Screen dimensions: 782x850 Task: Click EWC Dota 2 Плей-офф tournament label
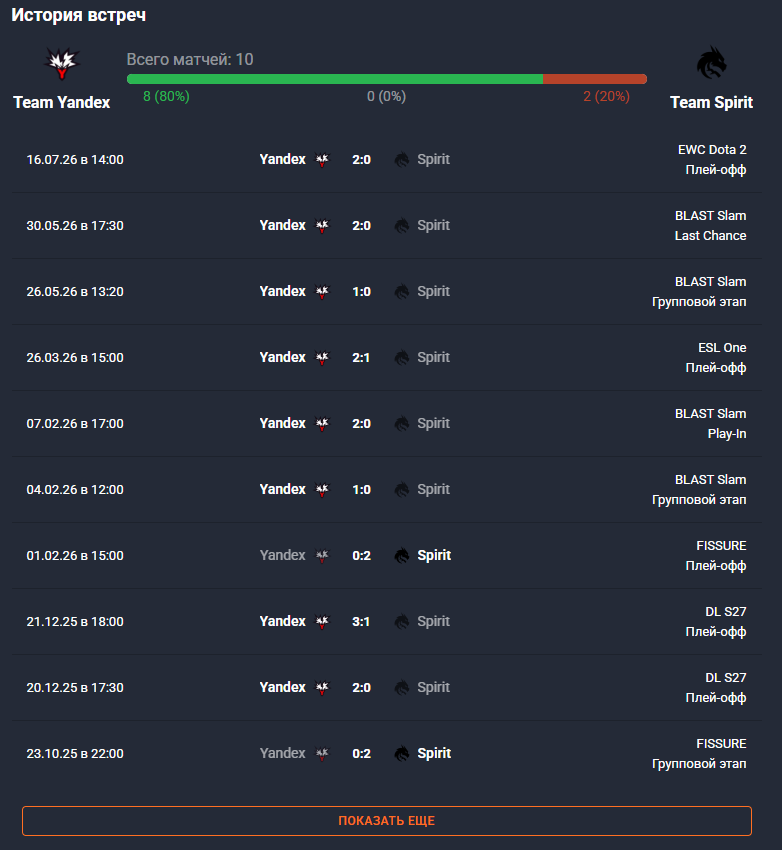[x=712, y=160]
